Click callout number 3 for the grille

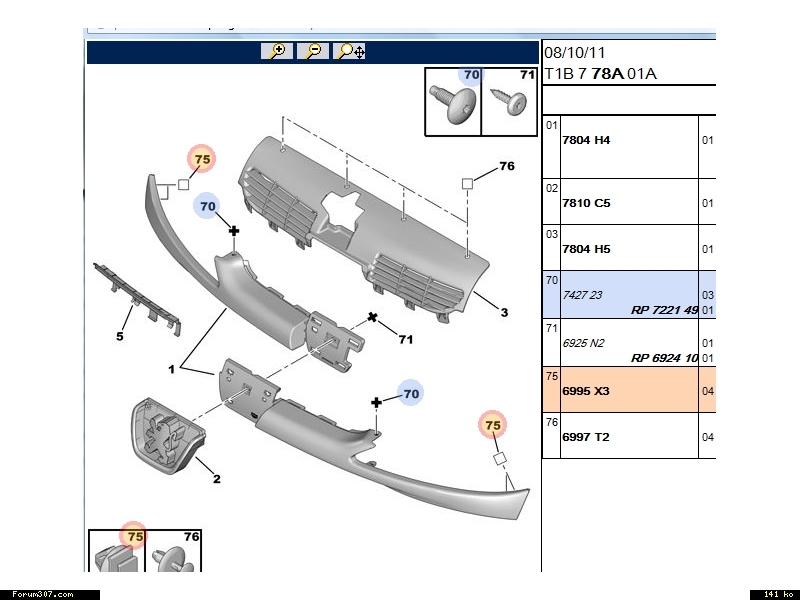[x=504, y=313]
